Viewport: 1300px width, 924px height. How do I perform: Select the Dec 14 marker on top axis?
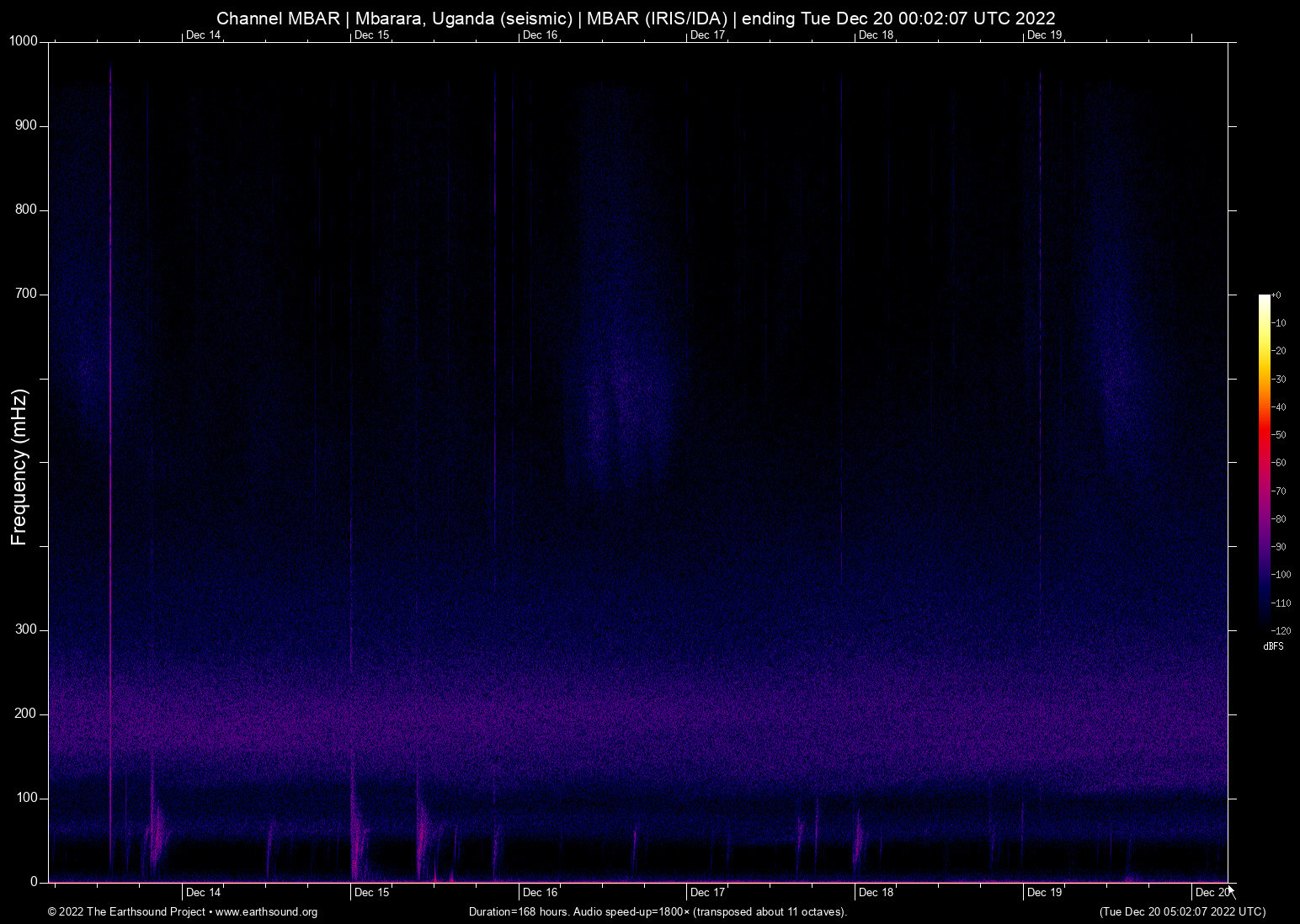click(203, 35)
